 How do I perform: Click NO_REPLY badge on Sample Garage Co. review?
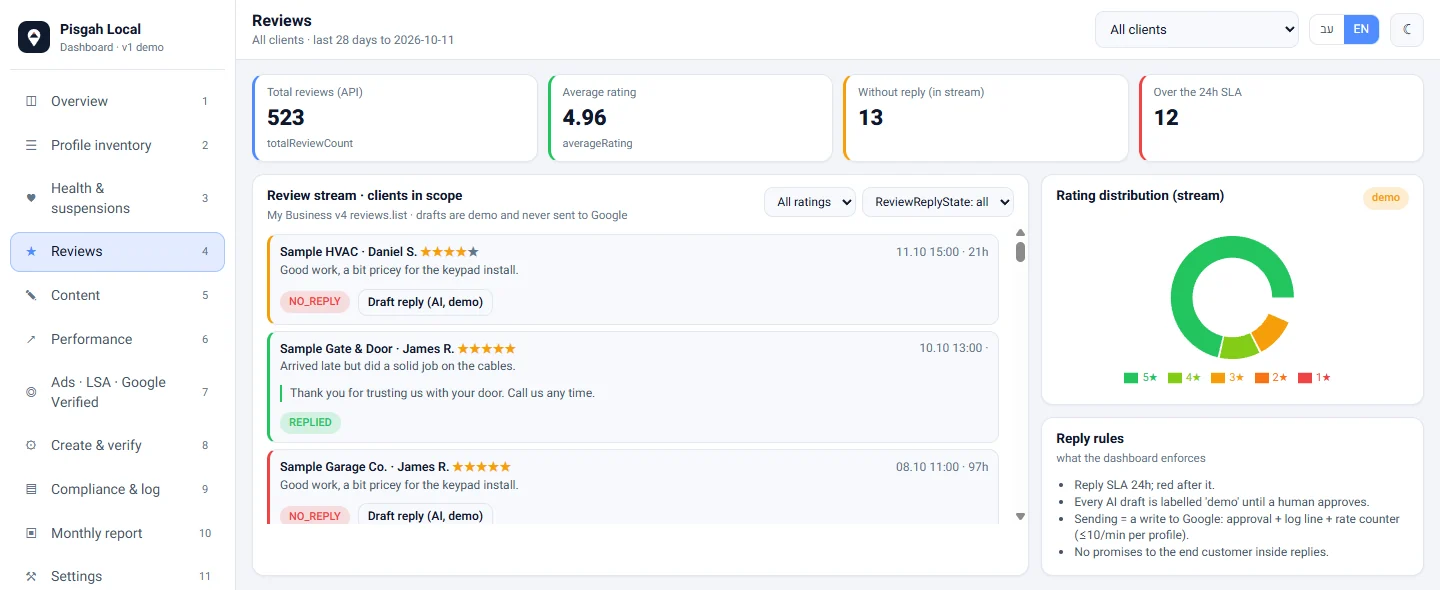pyautogui.click(x=315, y=516)
